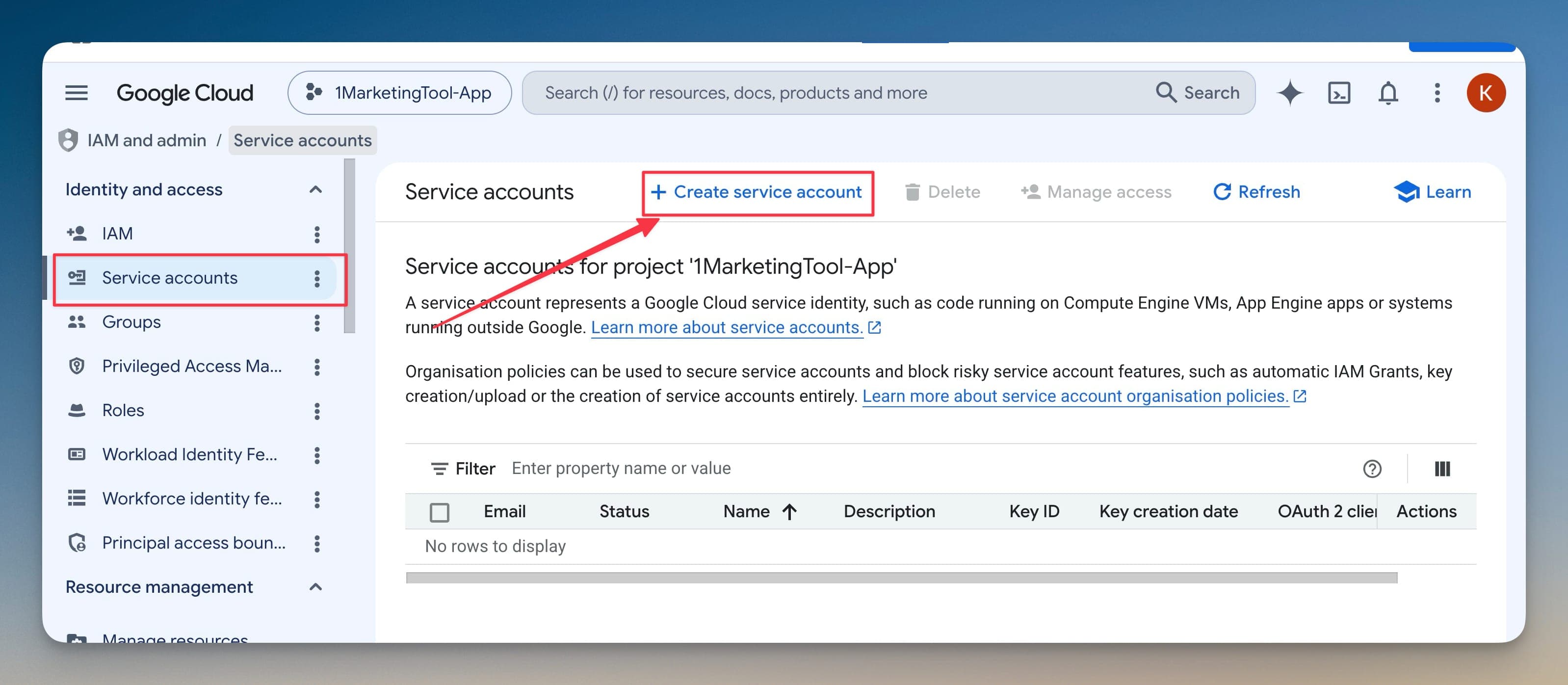This screenshot has width=1568, height=685.
Task: Click the Workforce identity federation list icon
Action: [x=77, y=498]
